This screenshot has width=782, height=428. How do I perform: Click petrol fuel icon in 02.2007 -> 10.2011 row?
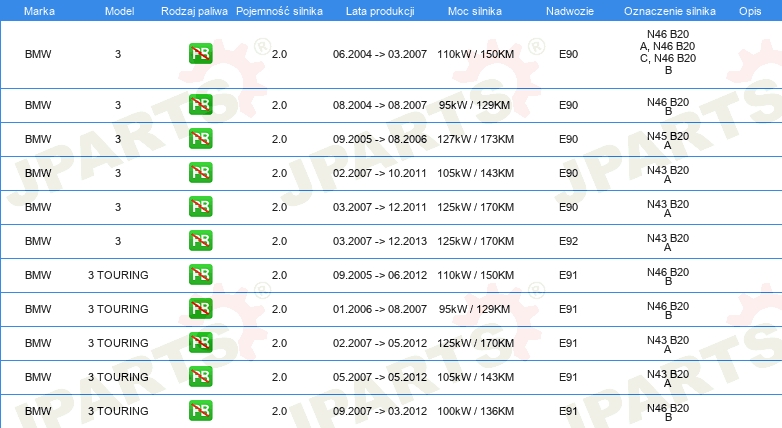point(200,172)
